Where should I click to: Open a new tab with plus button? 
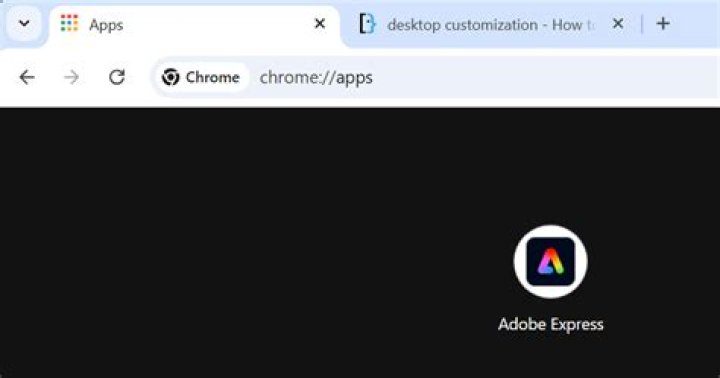(663, 23)
